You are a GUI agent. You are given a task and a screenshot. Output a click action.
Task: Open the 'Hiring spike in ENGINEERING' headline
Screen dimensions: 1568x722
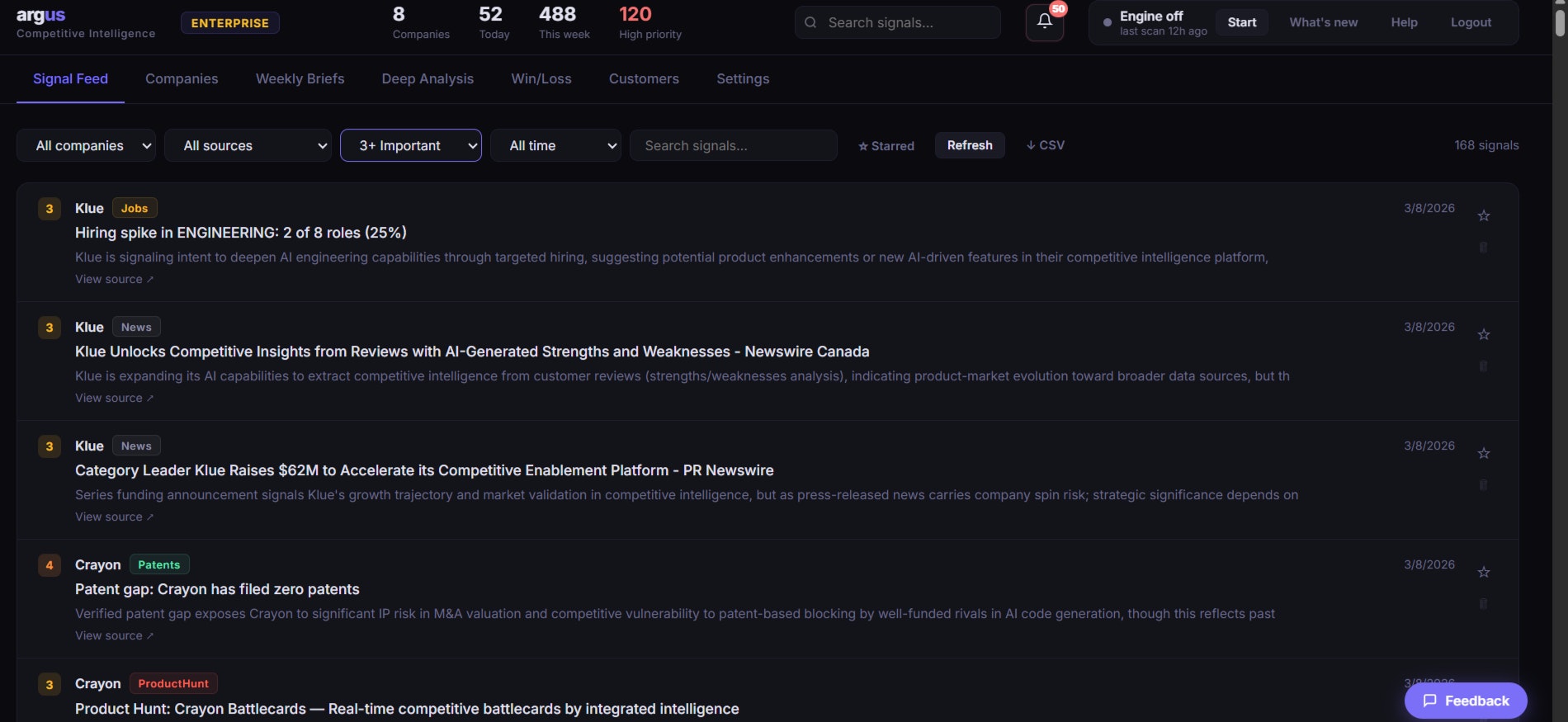[x=241, y=233]
